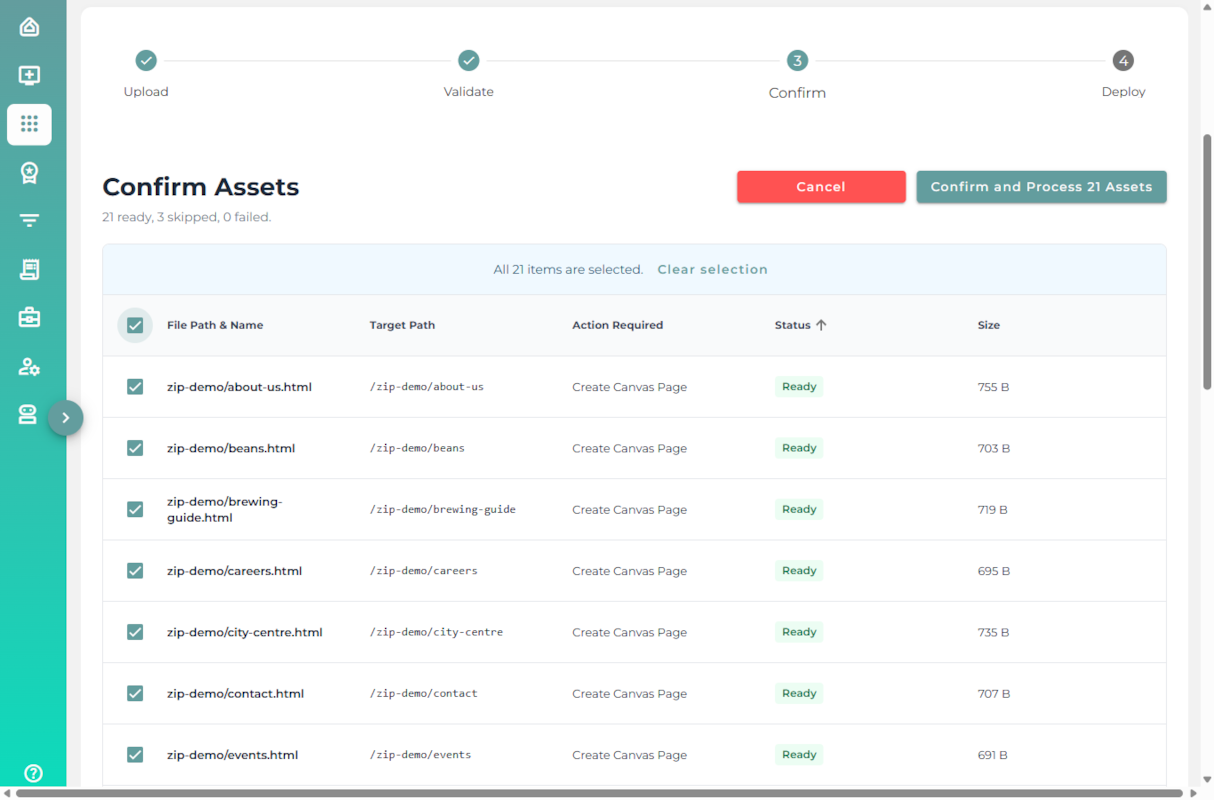Click Confirm and Process 21 Assets
Screen dimensions: 1214x800
pos(1041,187)
